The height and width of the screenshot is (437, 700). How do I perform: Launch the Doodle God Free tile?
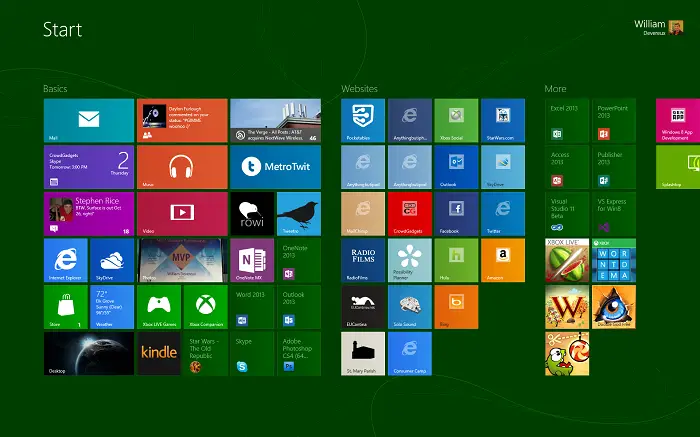[x=614, y=307]
